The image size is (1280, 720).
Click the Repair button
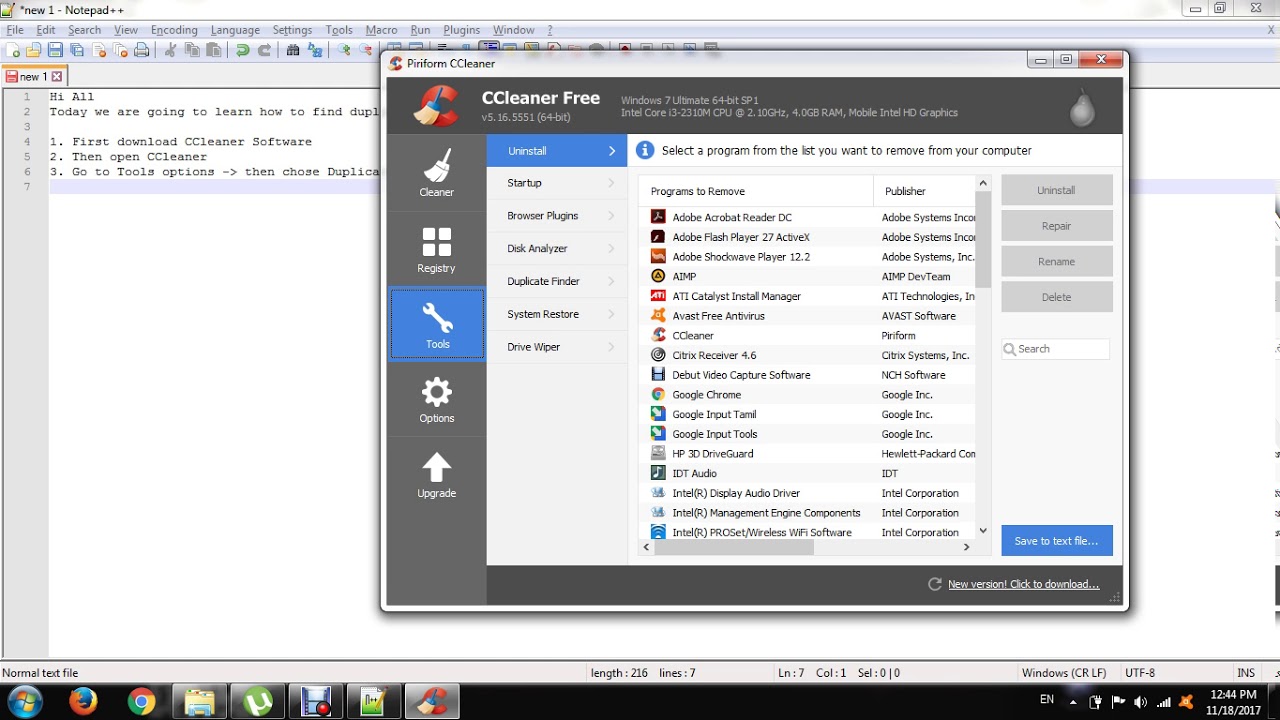(x=1056, y=226)
